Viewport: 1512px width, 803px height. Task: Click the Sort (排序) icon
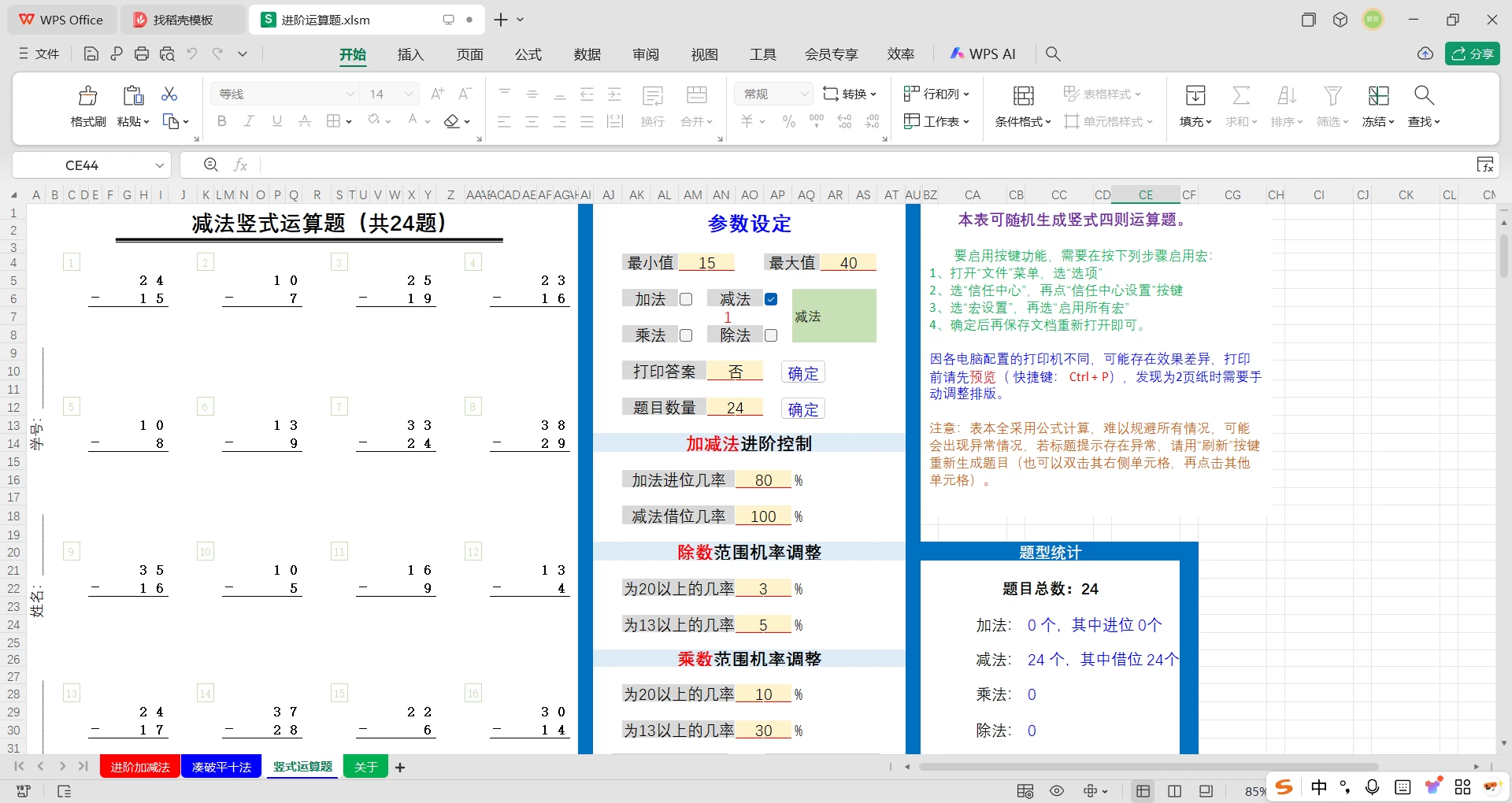1287,96
